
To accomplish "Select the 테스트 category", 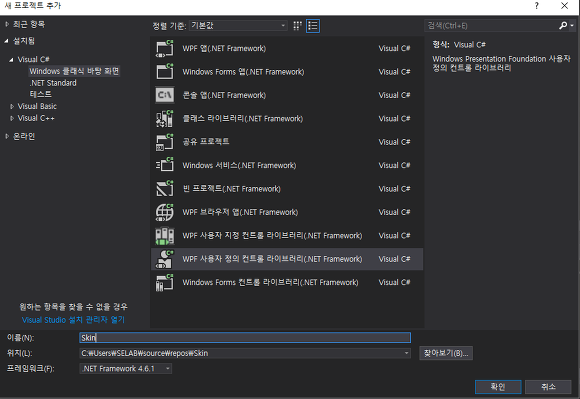I will (x=41, y=94).
